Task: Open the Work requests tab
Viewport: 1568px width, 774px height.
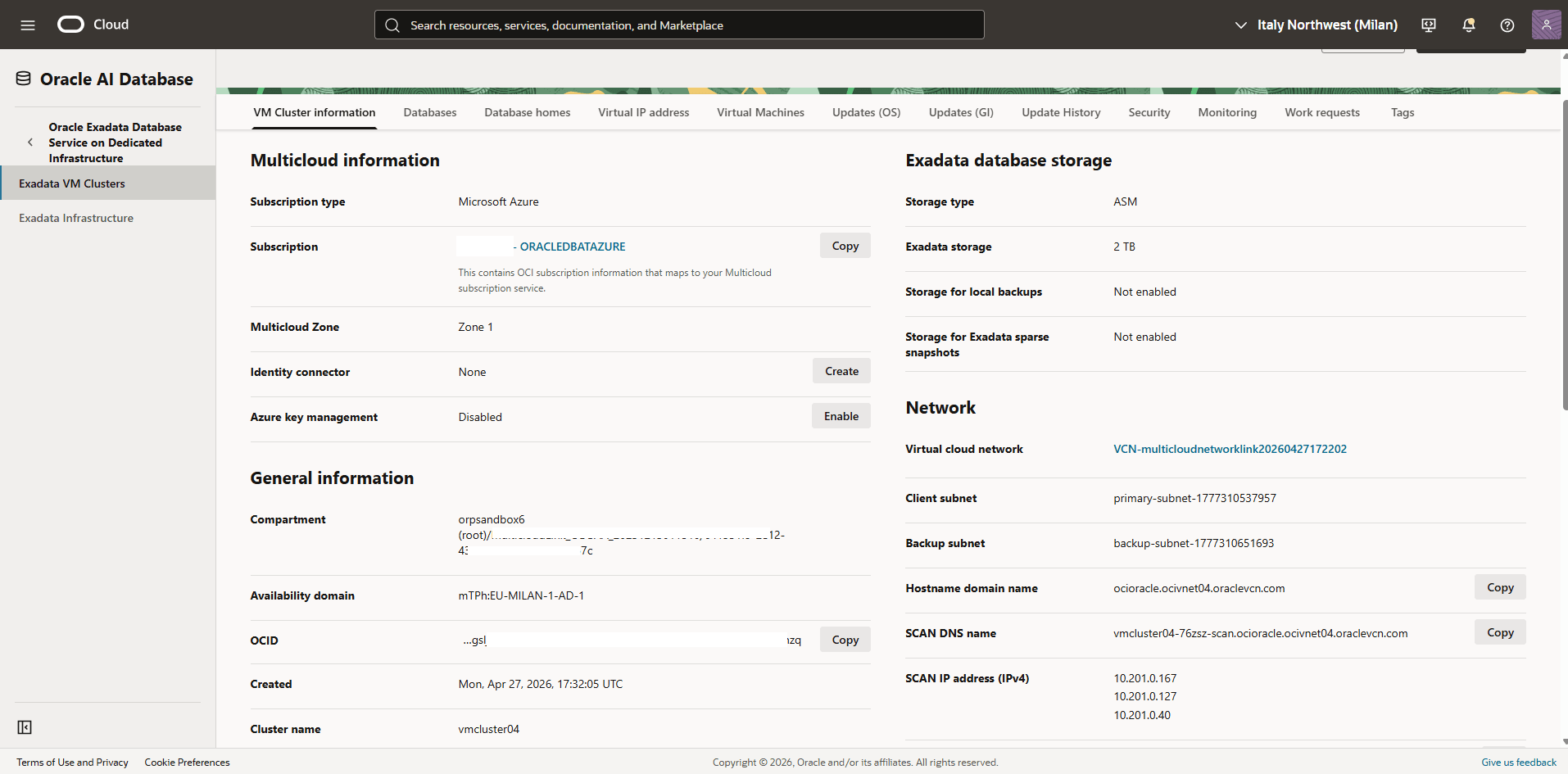Action: [1322, 112]
